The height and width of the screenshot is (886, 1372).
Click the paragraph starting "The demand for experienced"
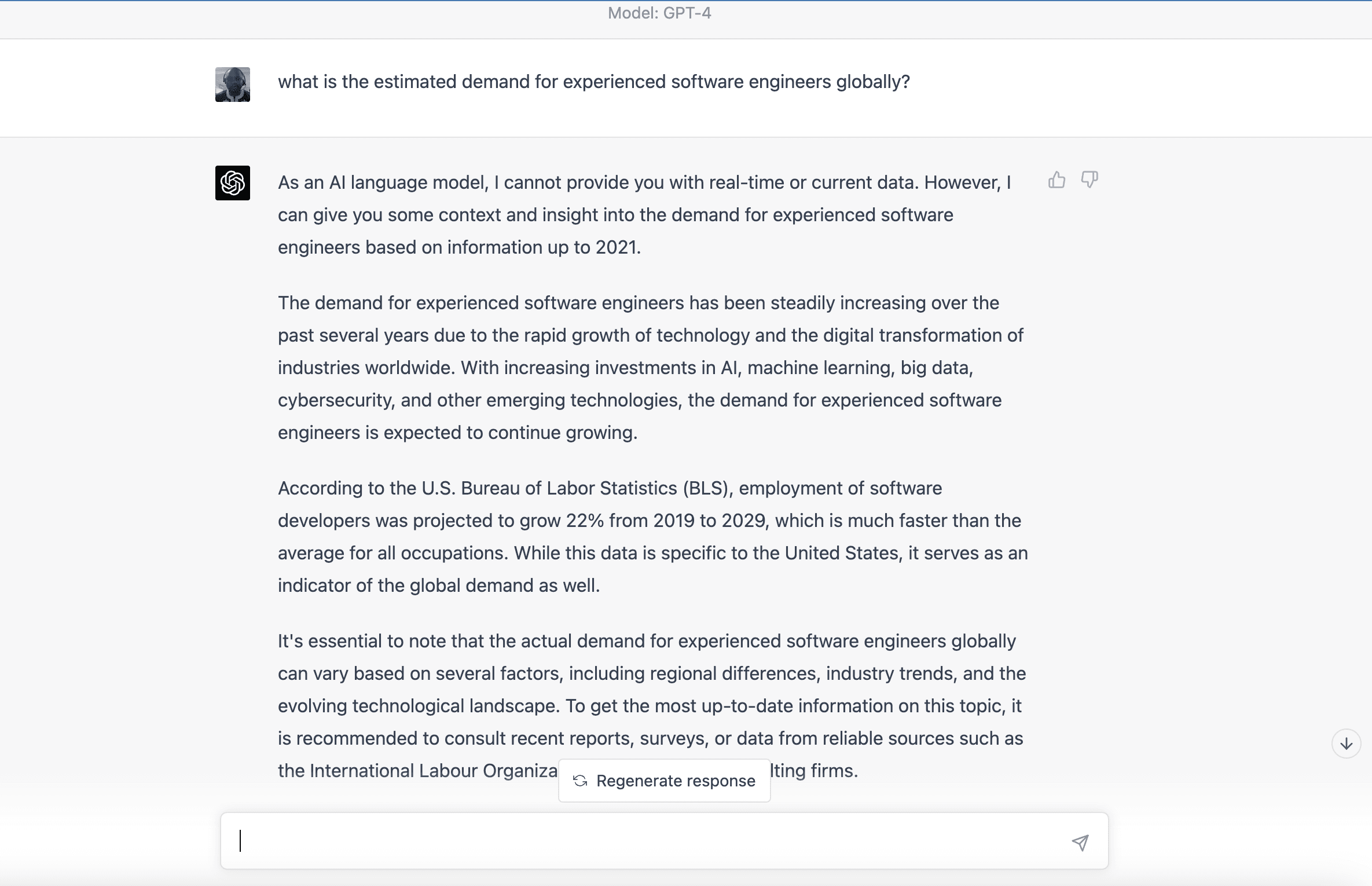coord(651,368)
